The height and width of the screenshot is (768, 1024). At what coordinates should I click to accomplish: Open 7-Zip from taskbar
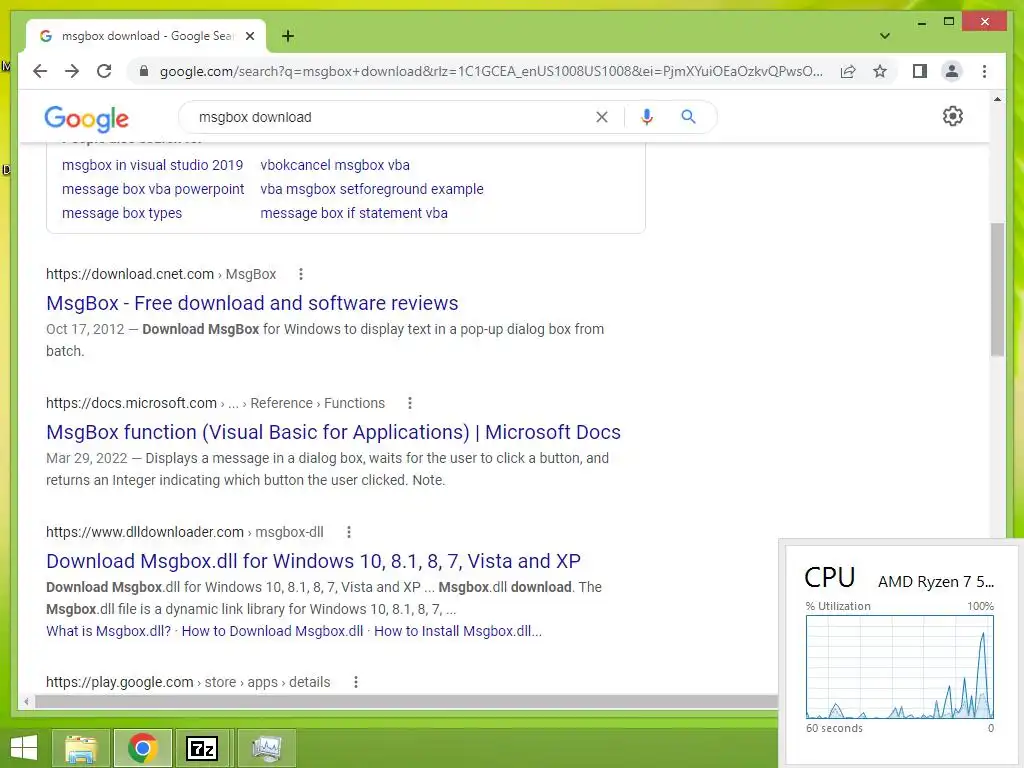pyautogui.click(x=202, y=748)
